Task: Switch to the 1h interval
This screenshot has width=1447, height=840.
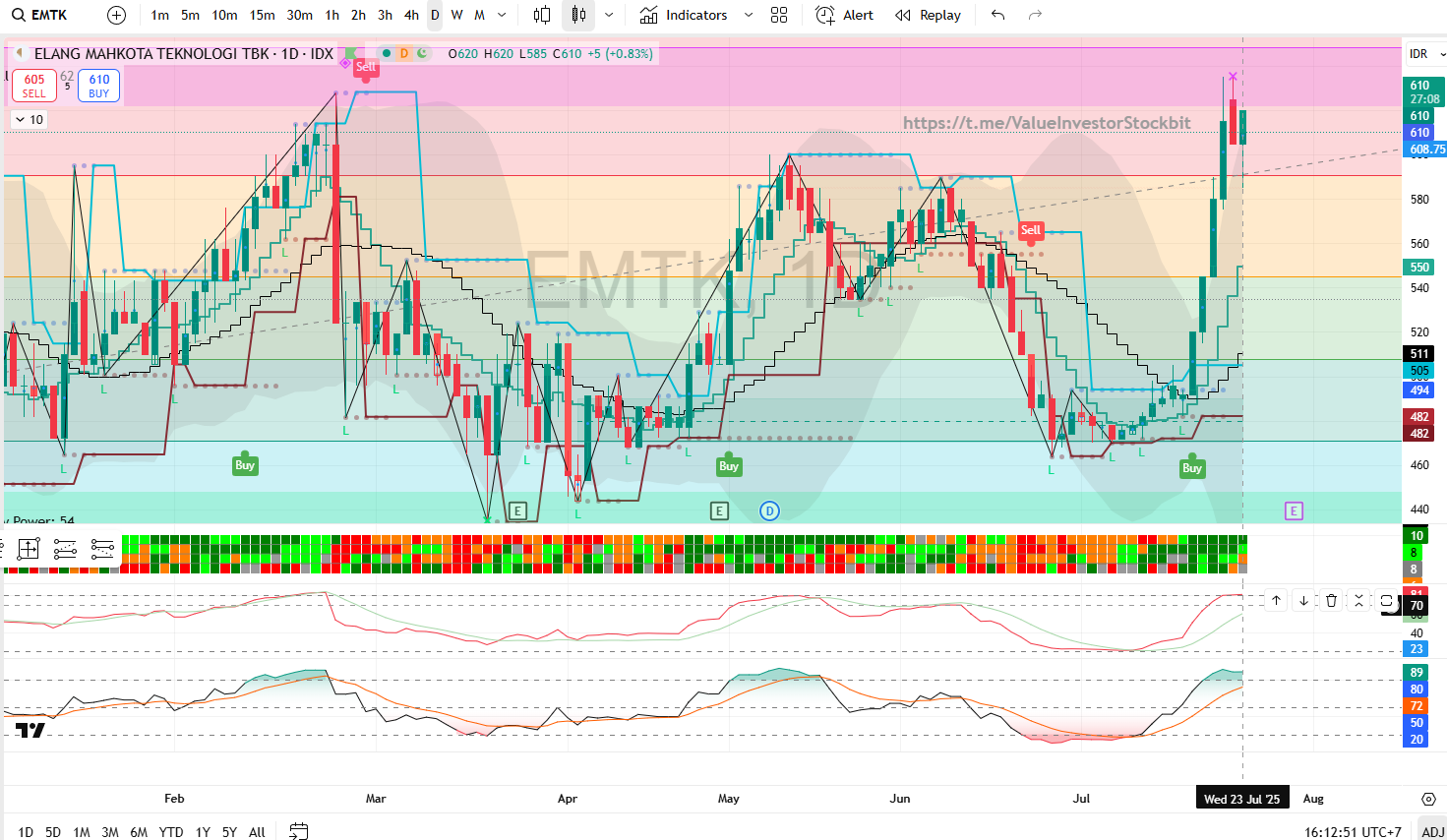Action: click(x=332, y=15)
